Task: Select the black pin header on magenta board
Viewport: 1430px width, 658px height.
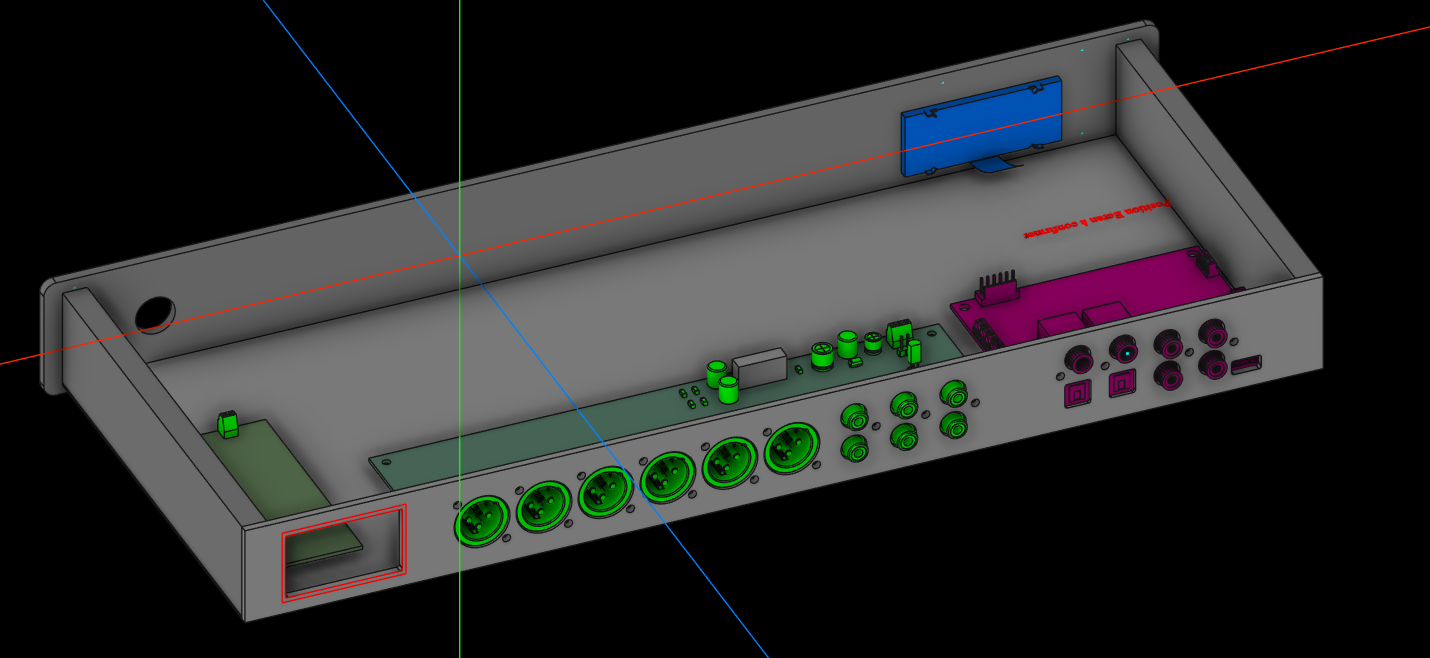Action: click(996, 287)
